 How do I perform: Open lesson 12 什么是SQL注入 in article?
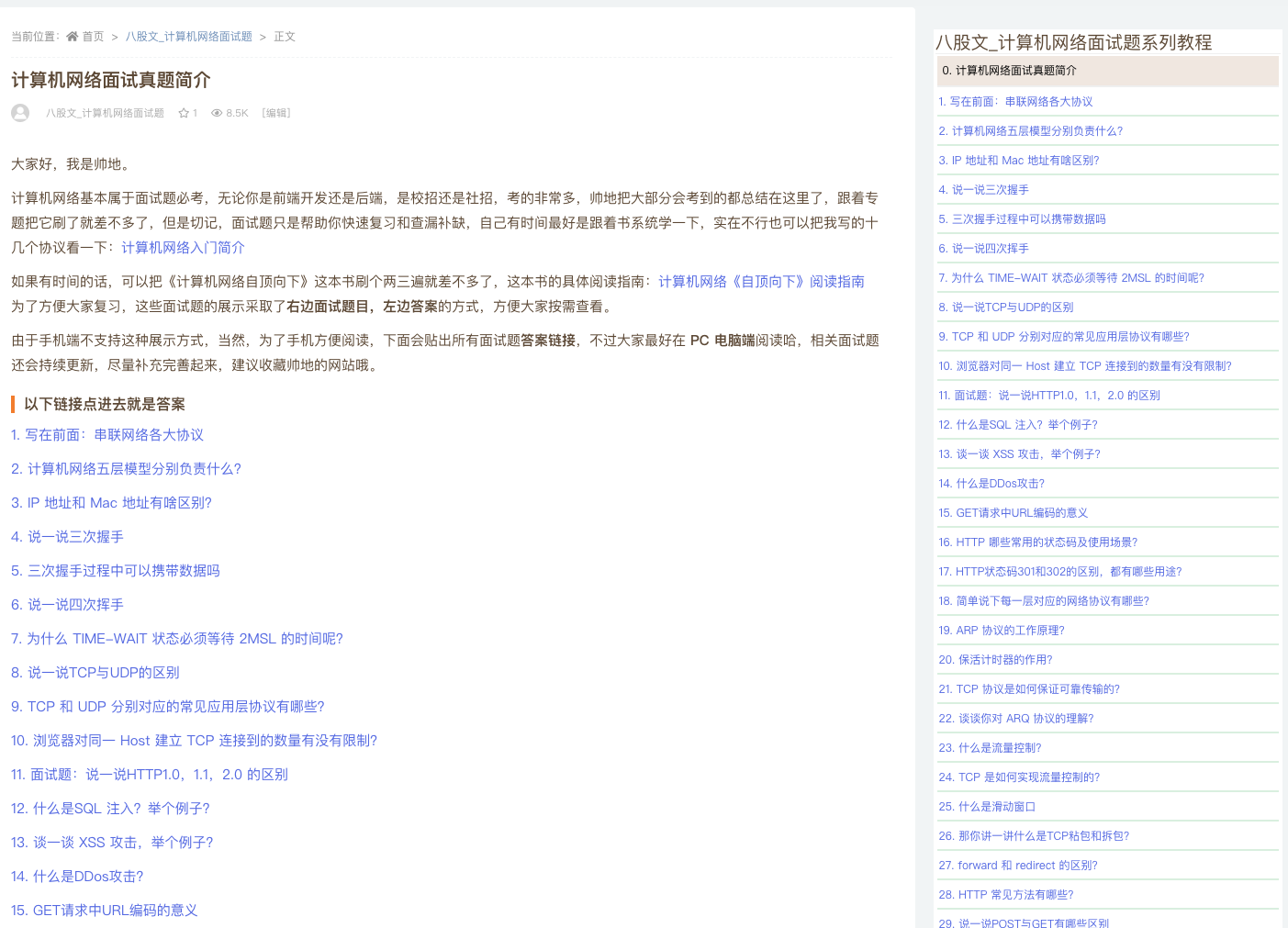tap(110, 808)
